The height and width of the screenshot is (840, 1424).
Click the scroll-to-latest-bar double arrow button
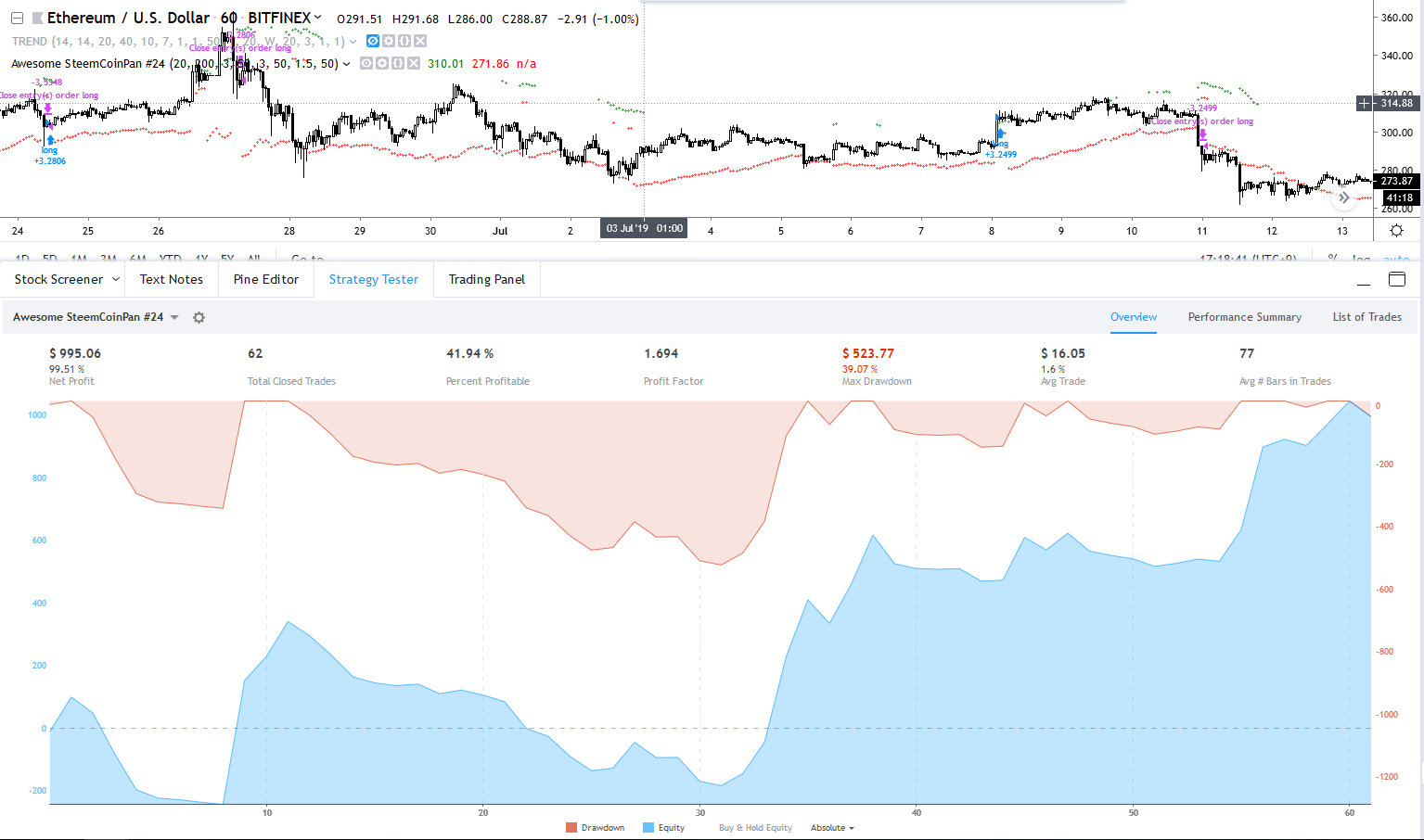tap(1343, 197)
